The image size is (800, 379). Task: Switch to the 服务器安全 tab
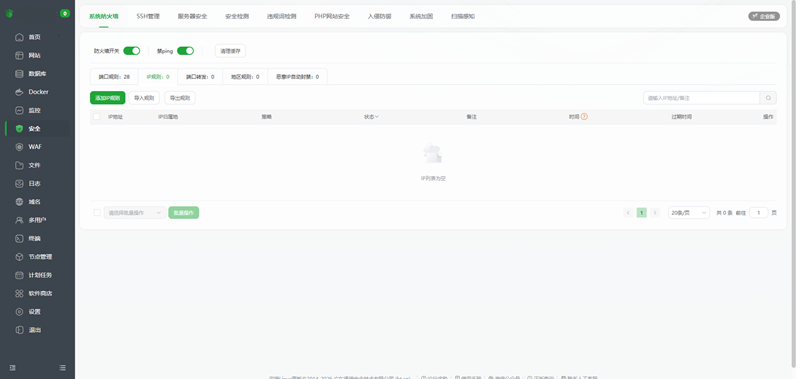pyautogui.click(x=192, y=16)
